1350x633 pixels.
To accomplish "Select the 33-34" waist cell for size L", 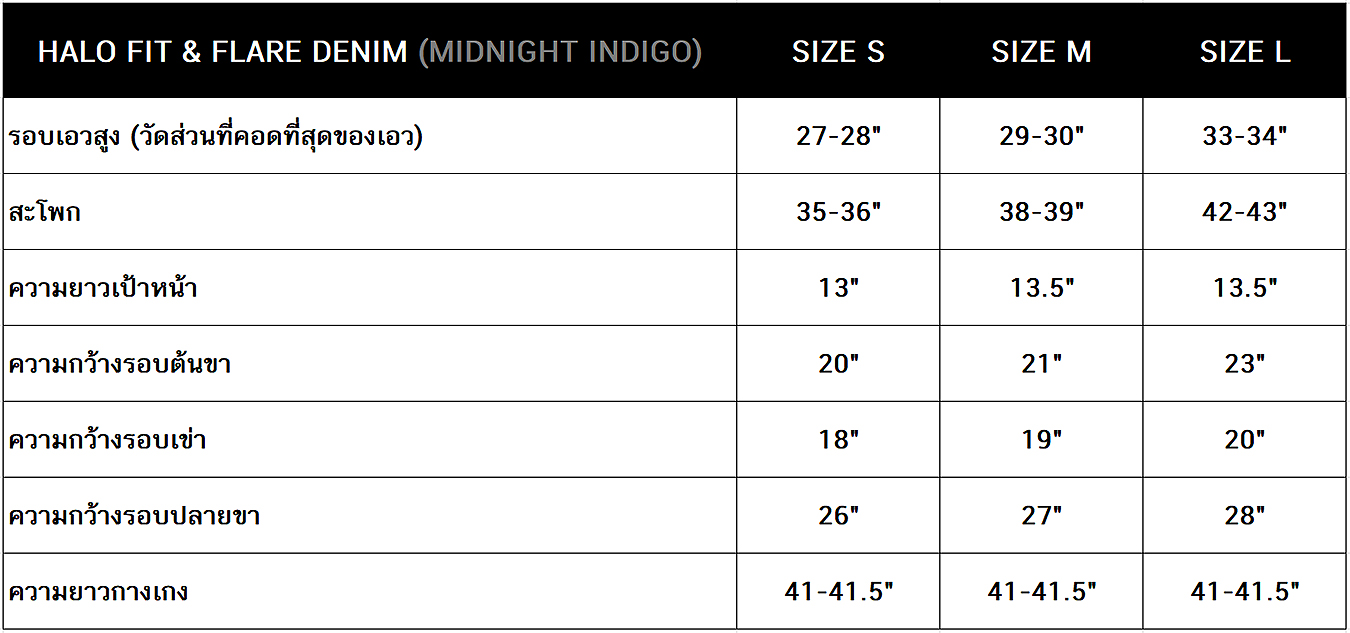I will (x=1245, y=136).
